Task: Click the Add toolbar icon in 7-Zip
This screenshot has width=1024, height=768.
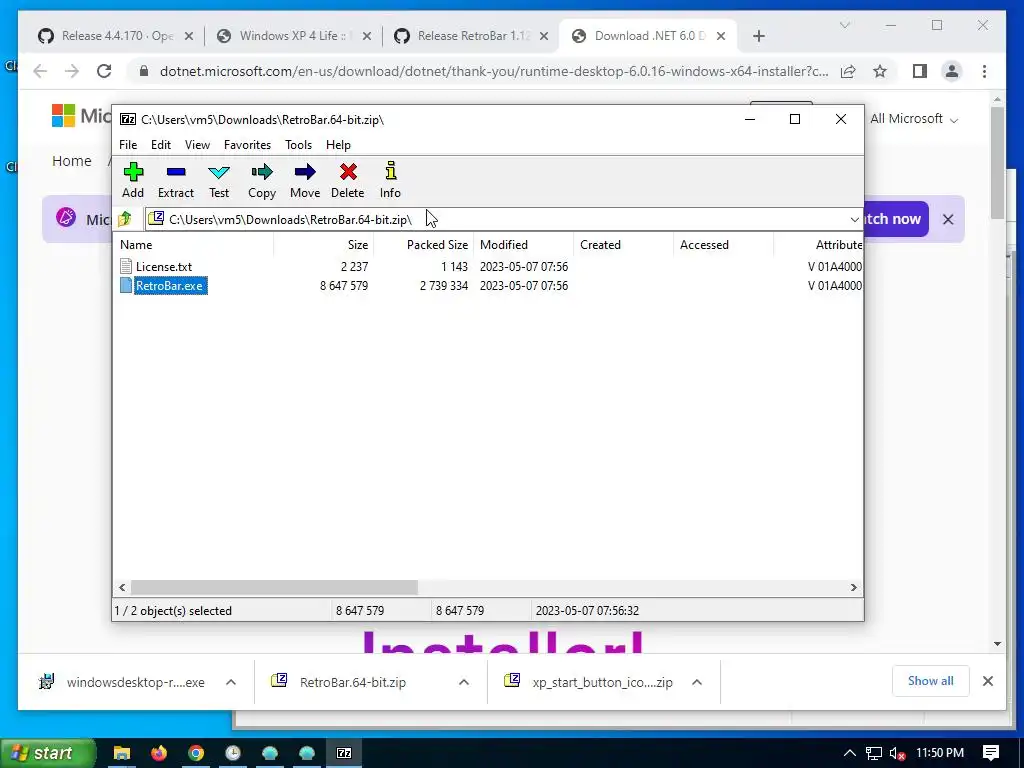Action: tap(133, 180)
